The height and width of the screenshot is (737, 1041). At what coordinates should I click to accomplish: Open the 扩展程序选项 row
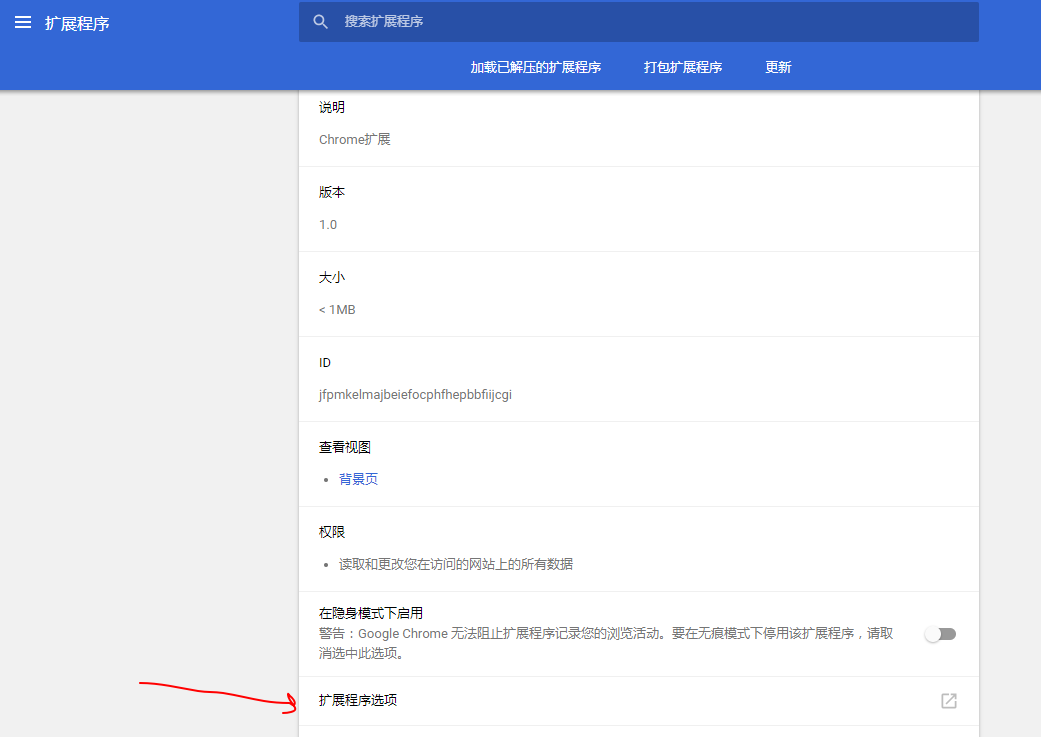[639, 700]
